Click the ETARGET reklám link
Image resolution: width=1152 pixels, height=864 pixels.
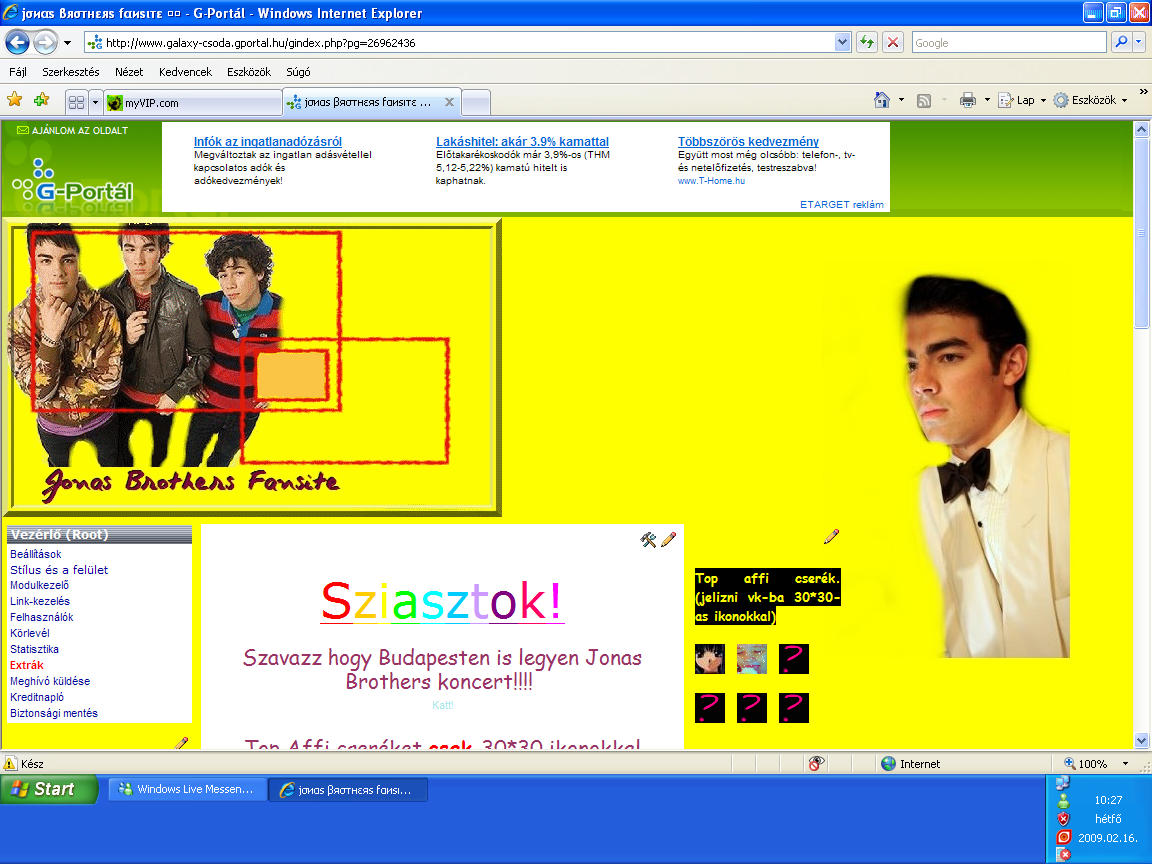(842, 204)
